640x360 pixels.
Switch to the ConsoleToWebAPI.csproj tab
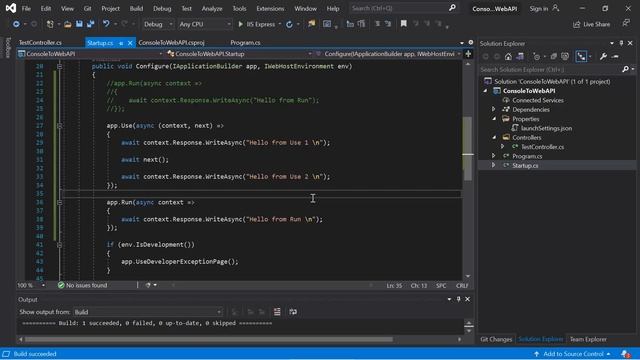pos(171,43)
